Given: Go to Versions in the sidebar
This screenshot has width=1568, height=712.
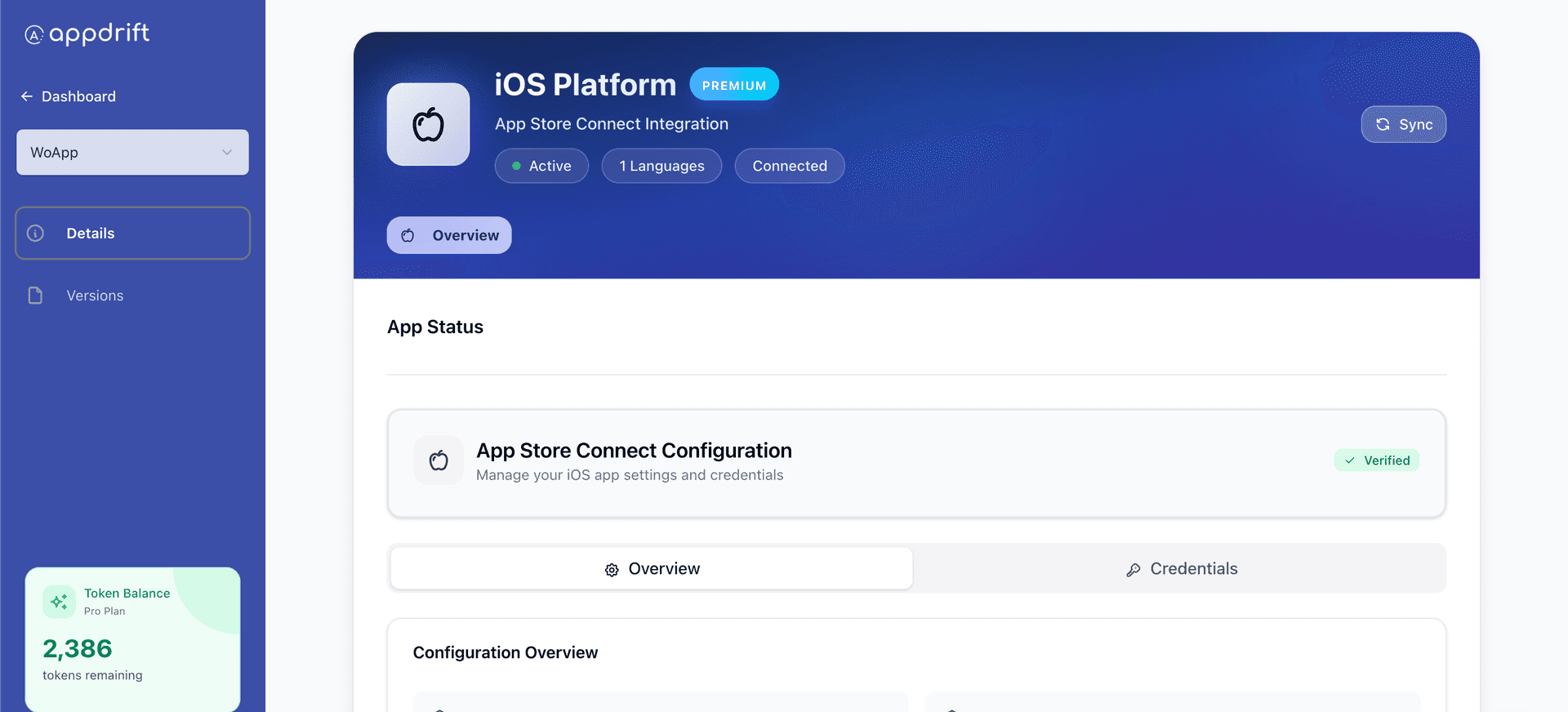Looking at the screenshot, I should tap(132, 296).
